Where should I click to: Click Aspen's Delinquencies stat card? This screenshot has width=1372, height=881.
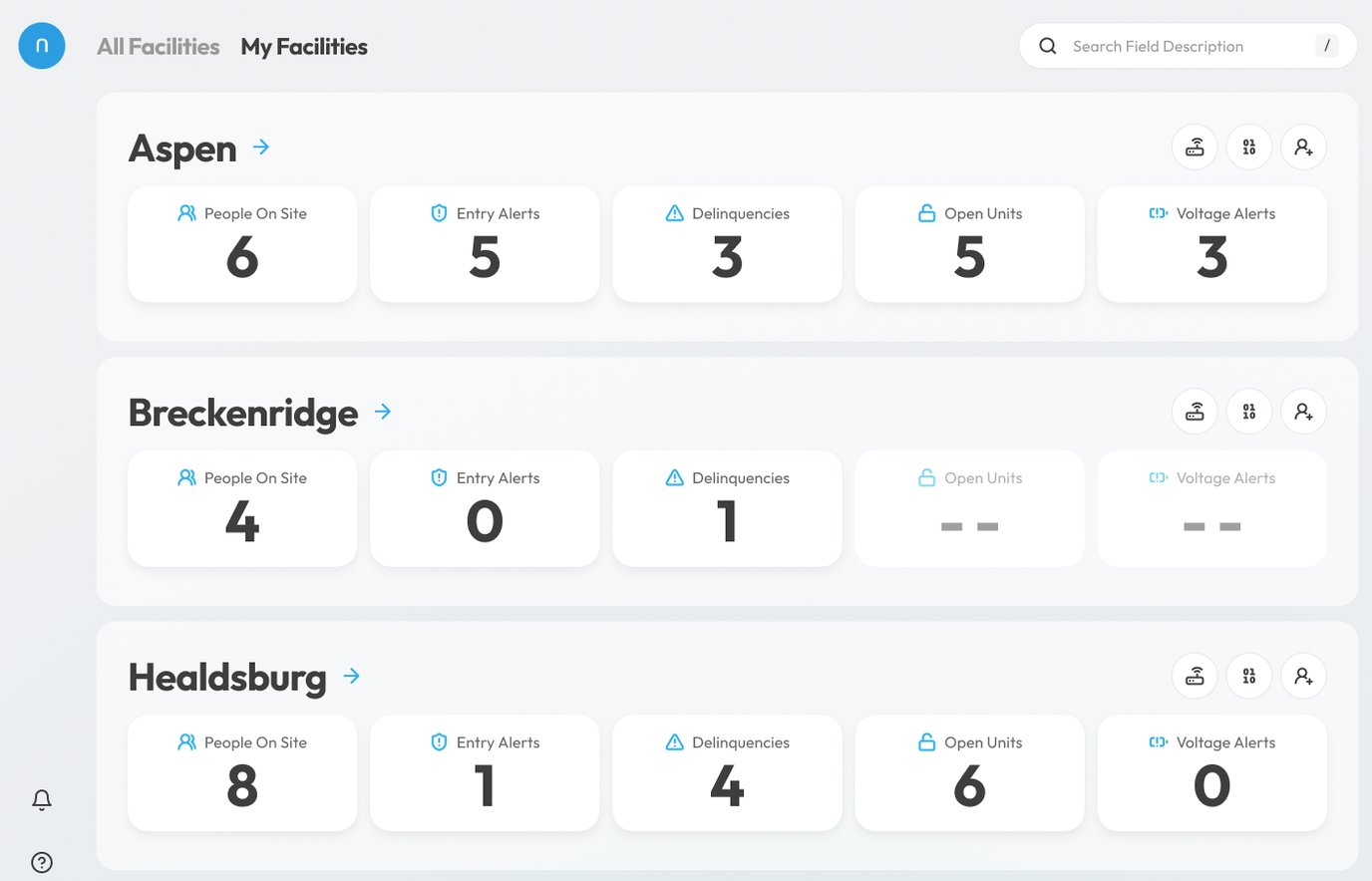point(727,244)
